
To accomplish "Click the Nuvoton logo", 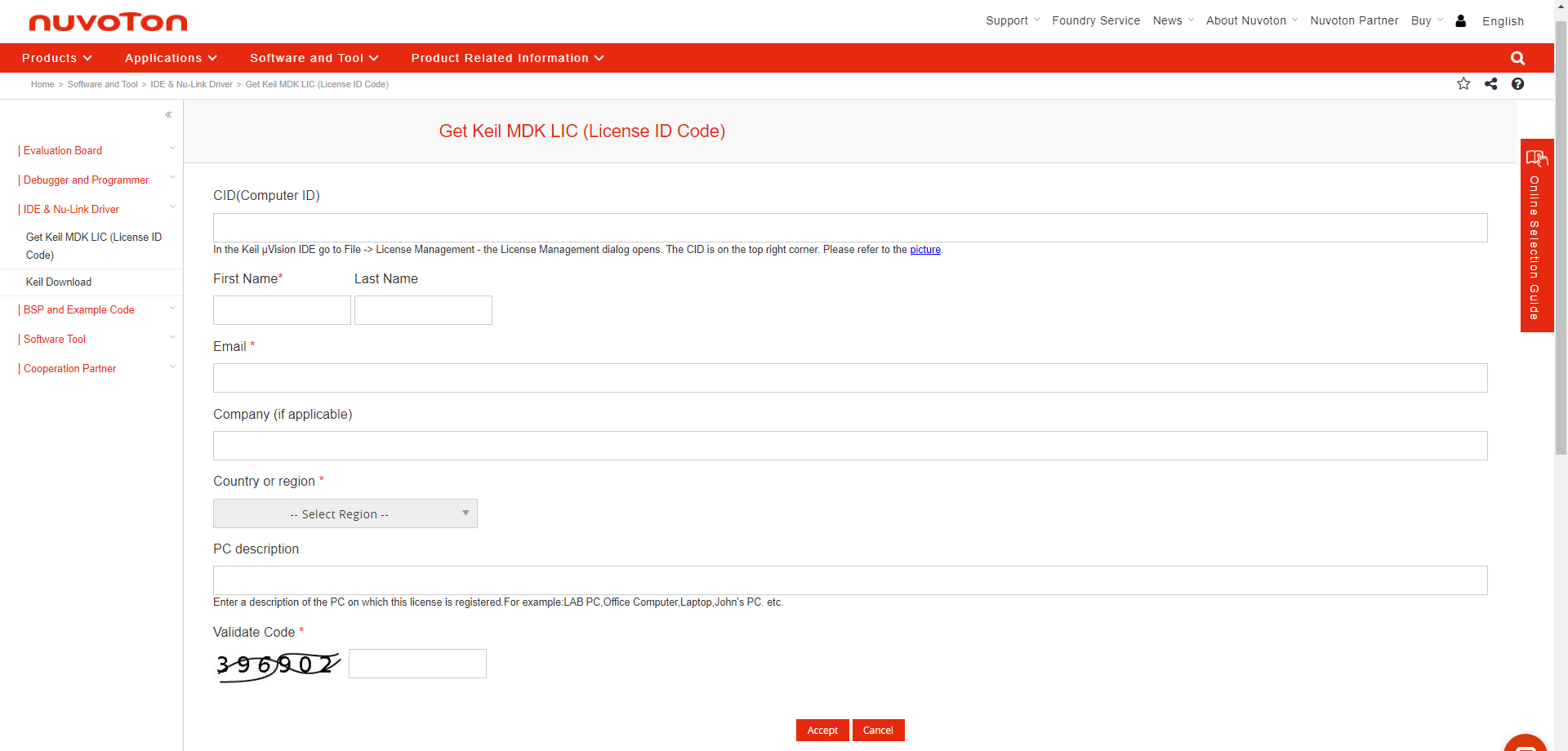I will 108,22.
